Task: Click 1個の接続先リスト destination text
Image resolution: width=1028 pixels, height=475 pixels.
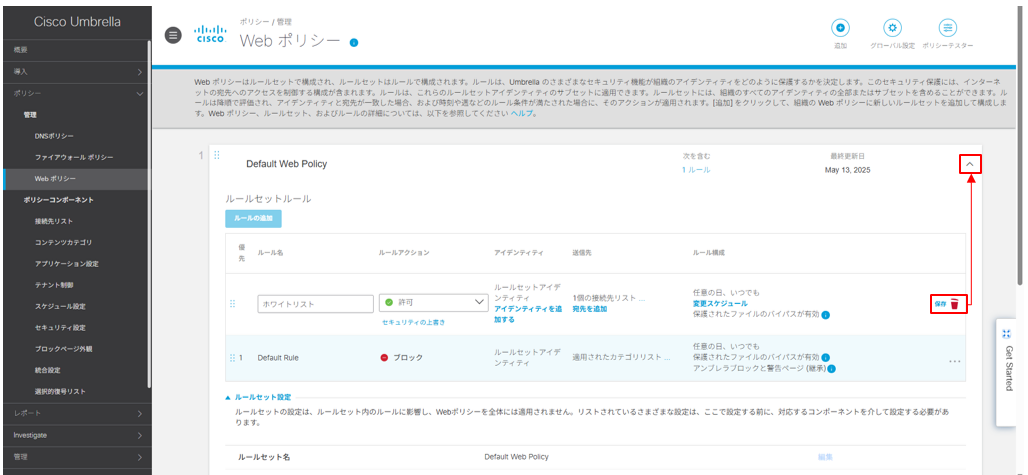Action: [608, 297]
